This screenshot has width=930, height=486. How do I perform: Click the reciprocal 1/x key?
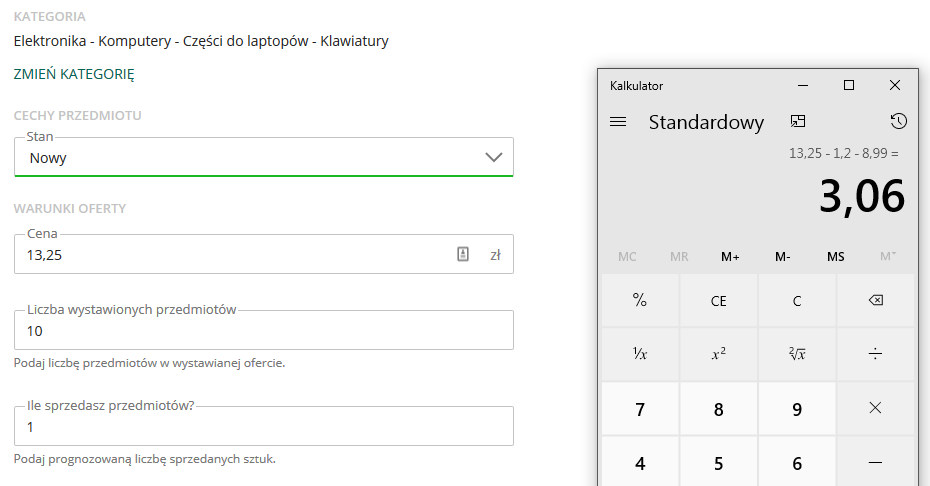pyautogui.click(x=639, y=354)
